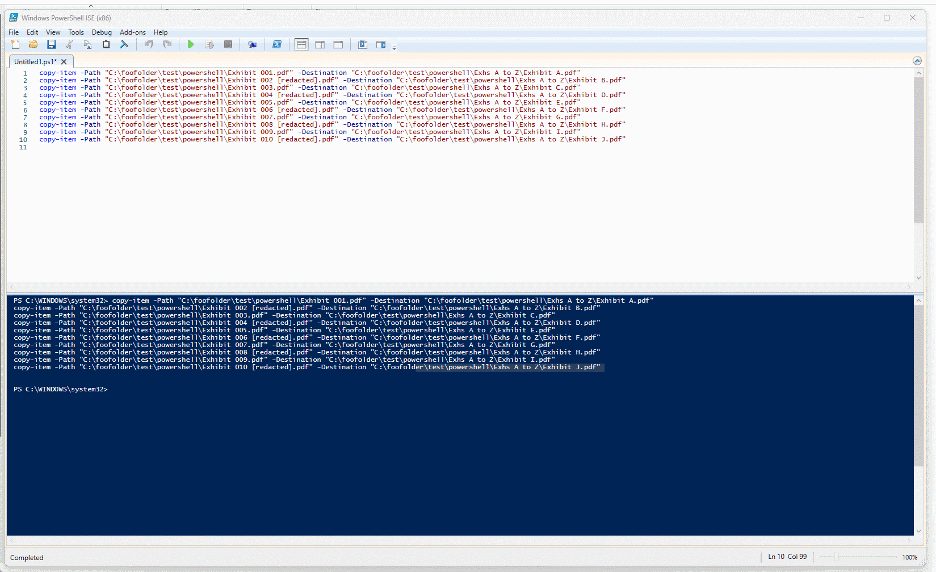Screen dimensions: 936x572
Task: Run the script with green play button
Action: (x=191, y=45)
